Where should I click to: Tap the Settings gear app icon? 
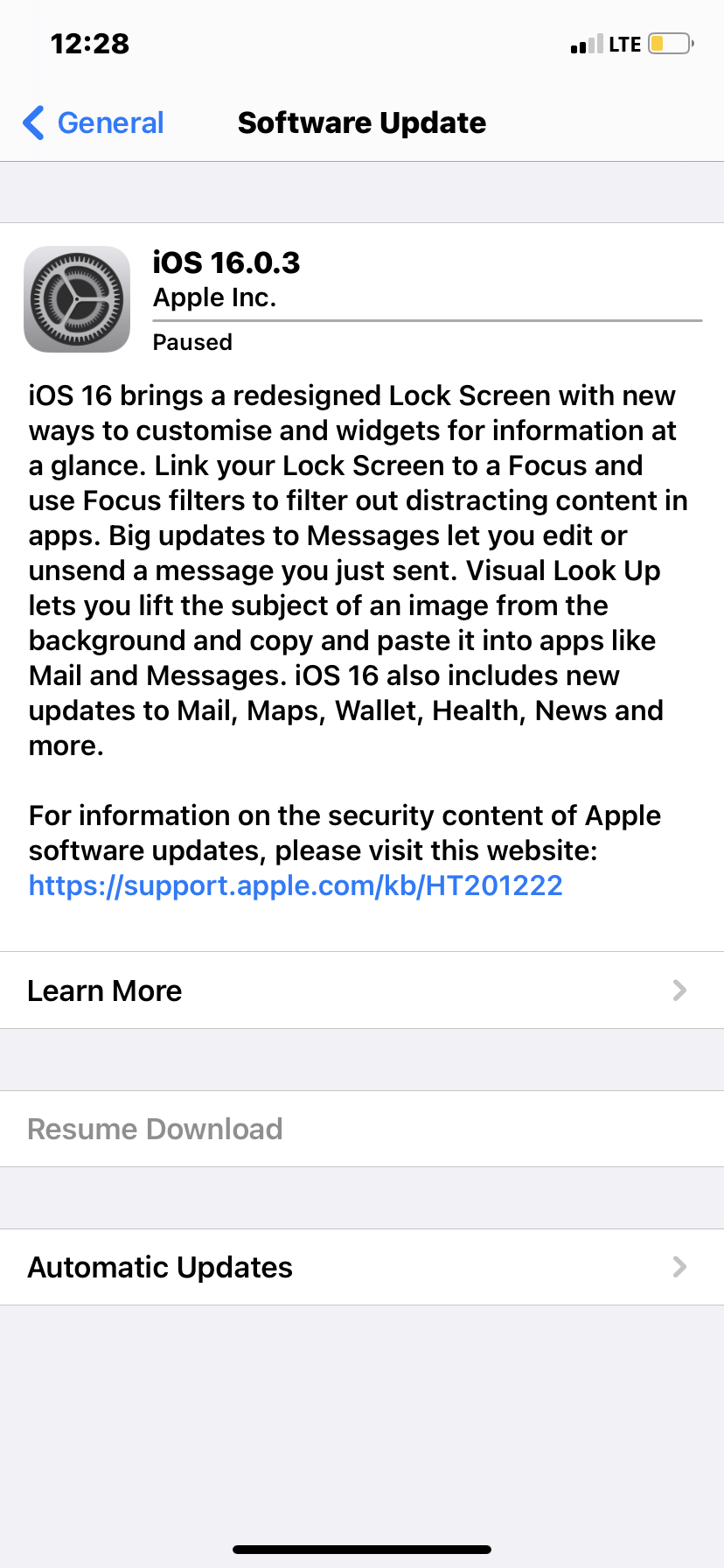coord(77,299)
